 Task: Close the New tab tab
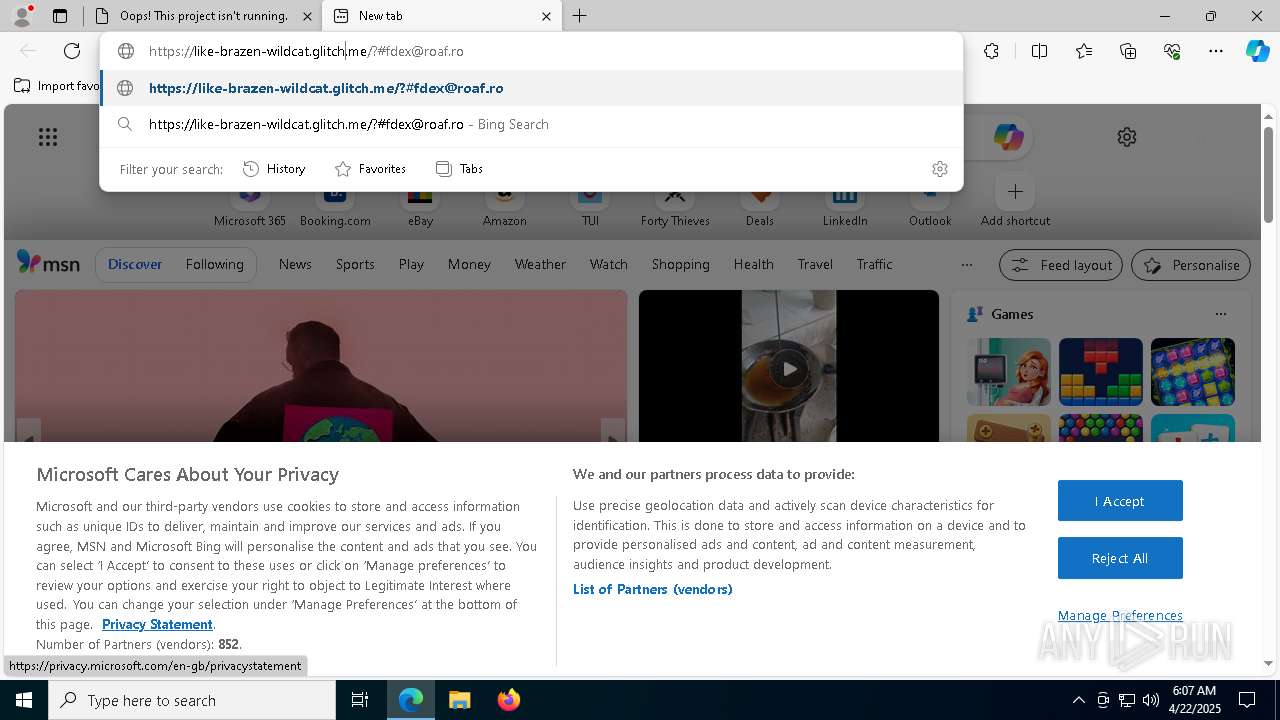(546, 16)
